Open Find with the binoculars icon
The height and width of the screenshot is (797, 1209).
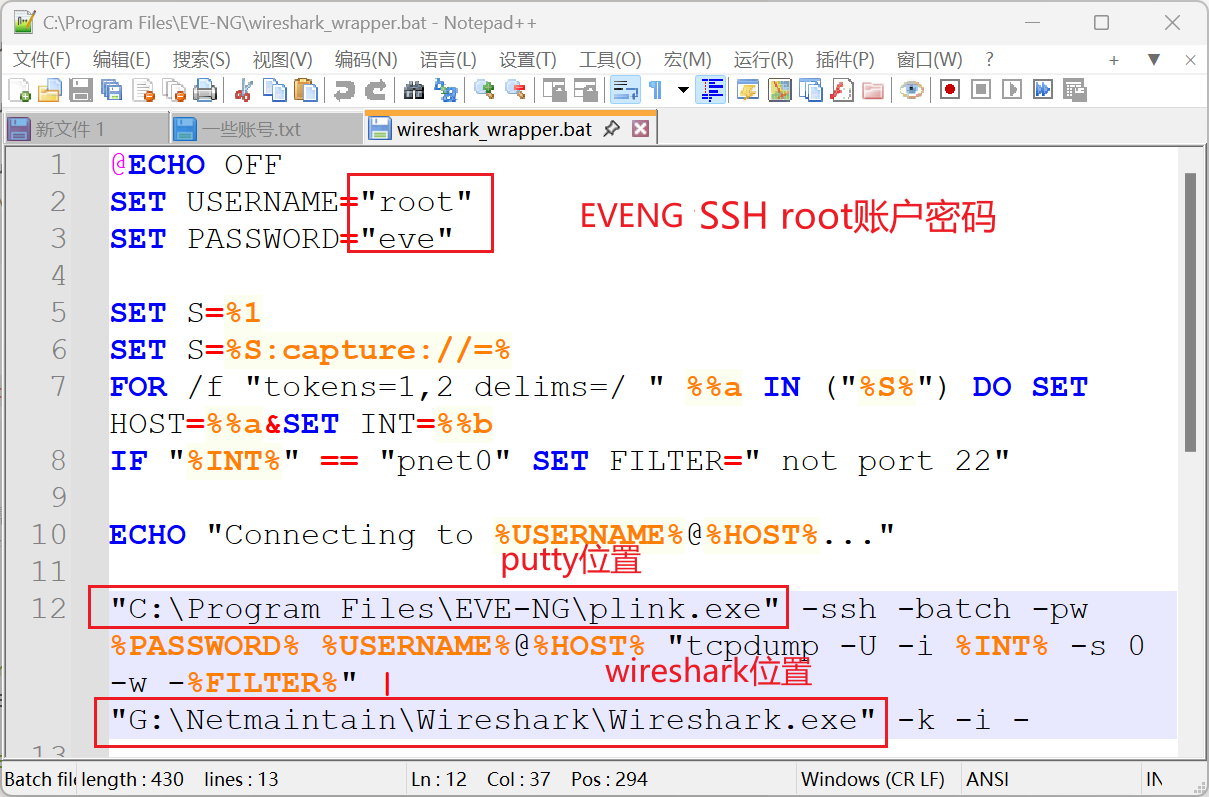coord(414,91)
